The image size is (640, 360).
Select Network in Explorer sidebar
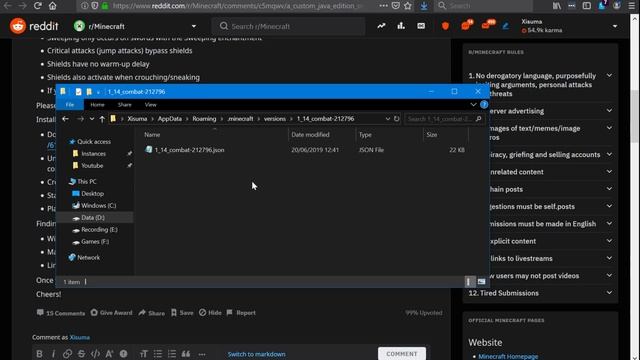[88, 258]
